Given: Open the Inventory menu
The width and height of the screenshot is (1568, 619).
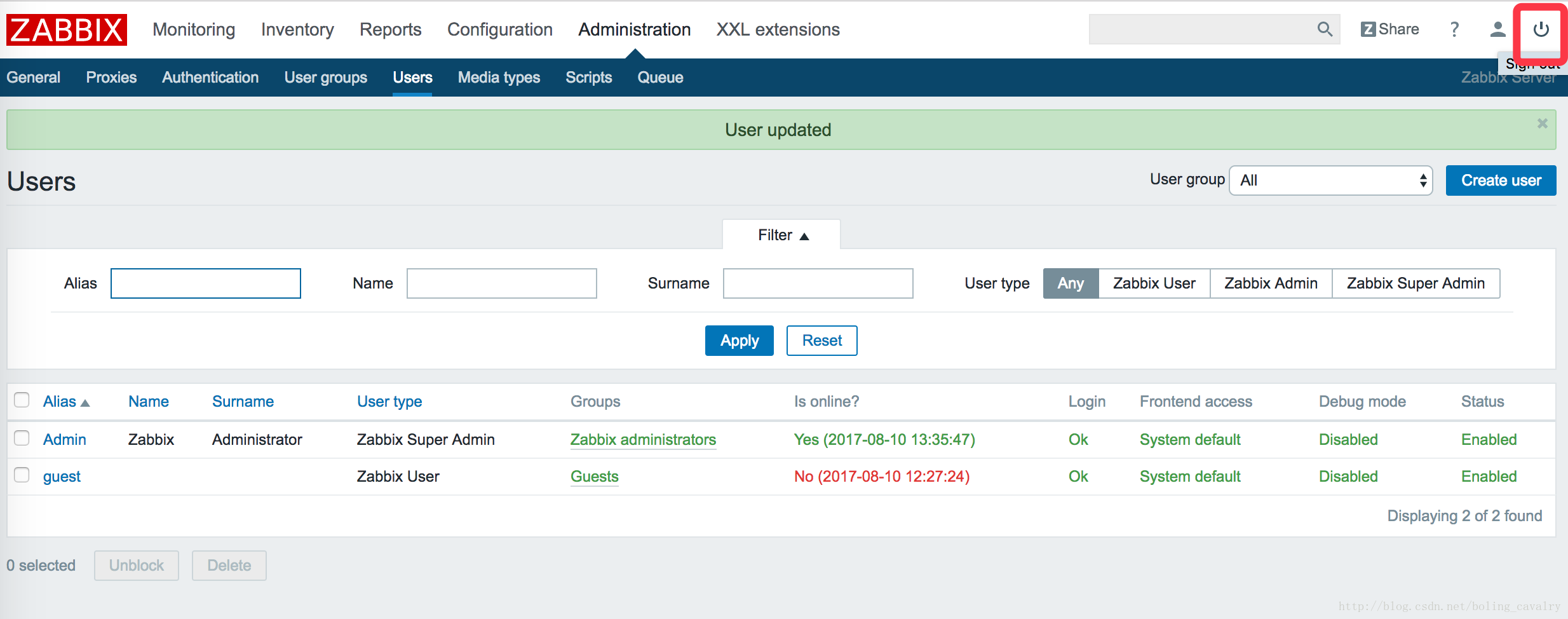Looking at the screenshot, I should point(297,29).
